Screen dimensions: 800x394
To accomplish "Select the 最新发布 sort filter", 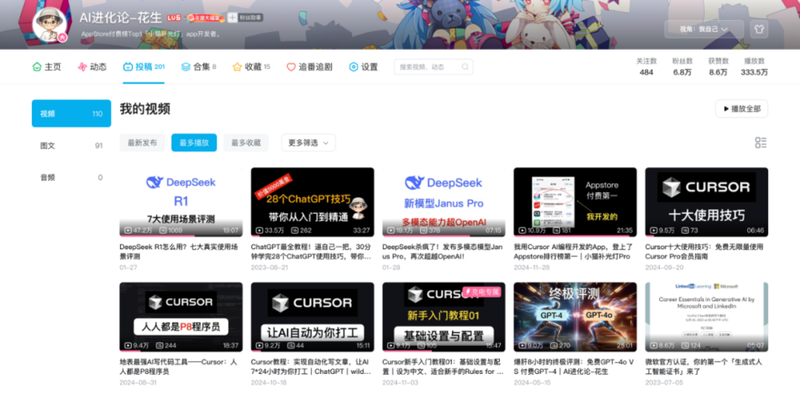I will click(x=142, y=143).
